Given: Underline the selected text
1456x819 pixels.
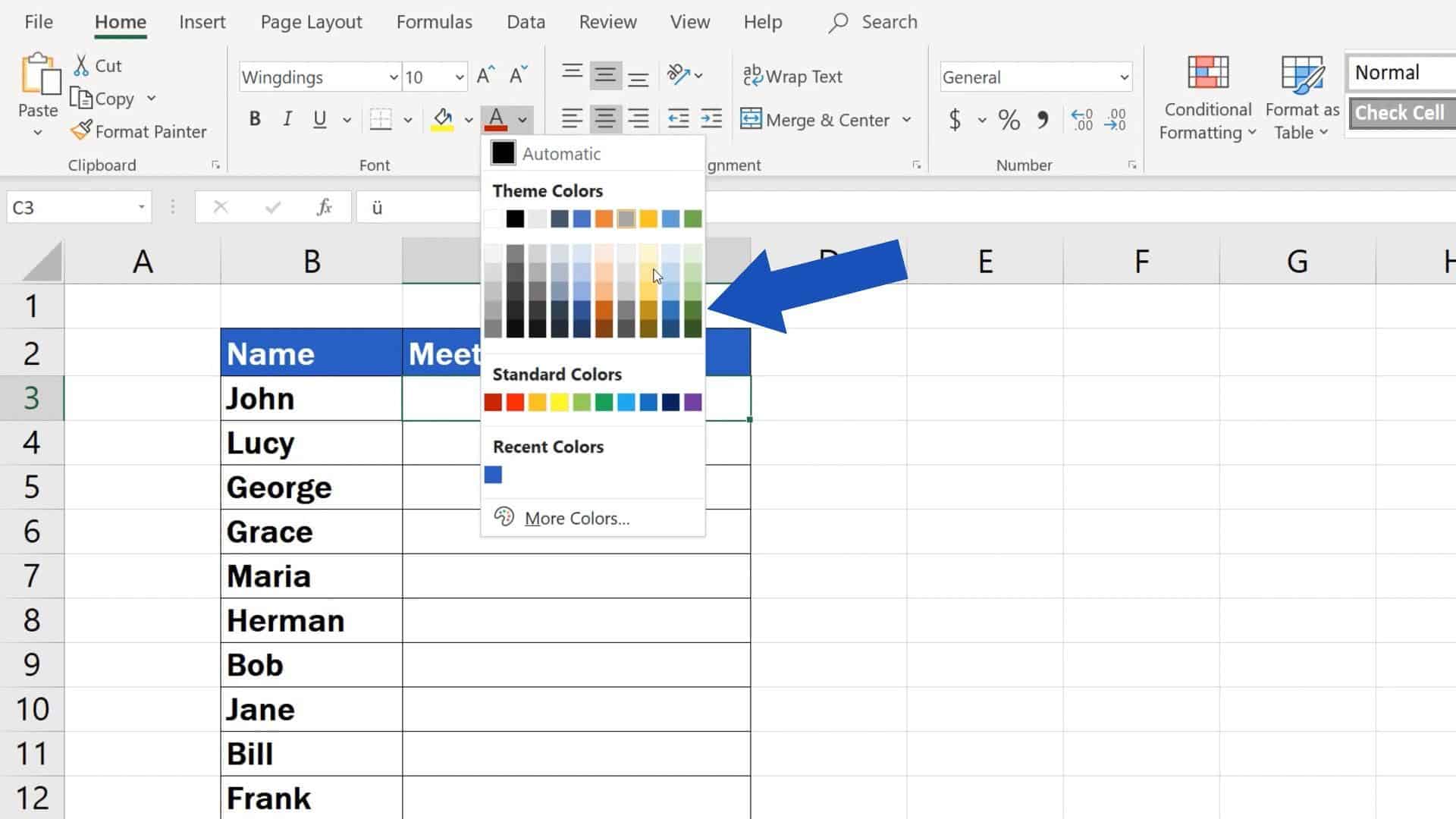Looking at the screenshot, I should tap(319, 118).
